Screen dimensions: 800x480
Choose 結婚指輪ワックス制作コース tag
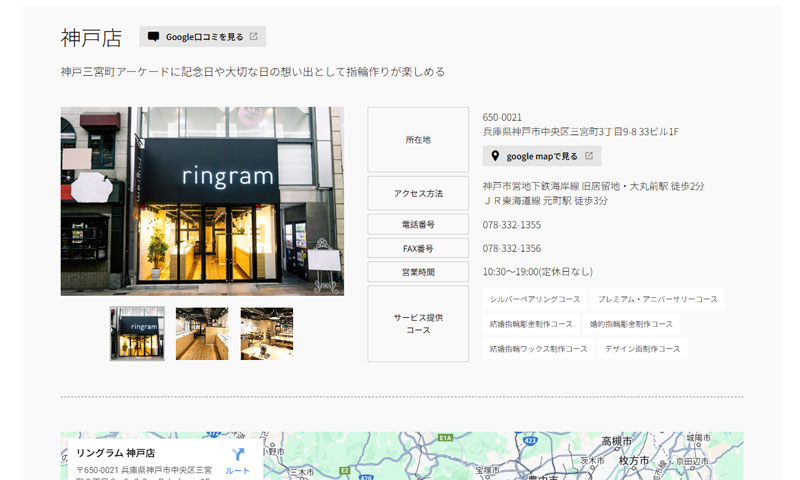click(x=538, y=349)
